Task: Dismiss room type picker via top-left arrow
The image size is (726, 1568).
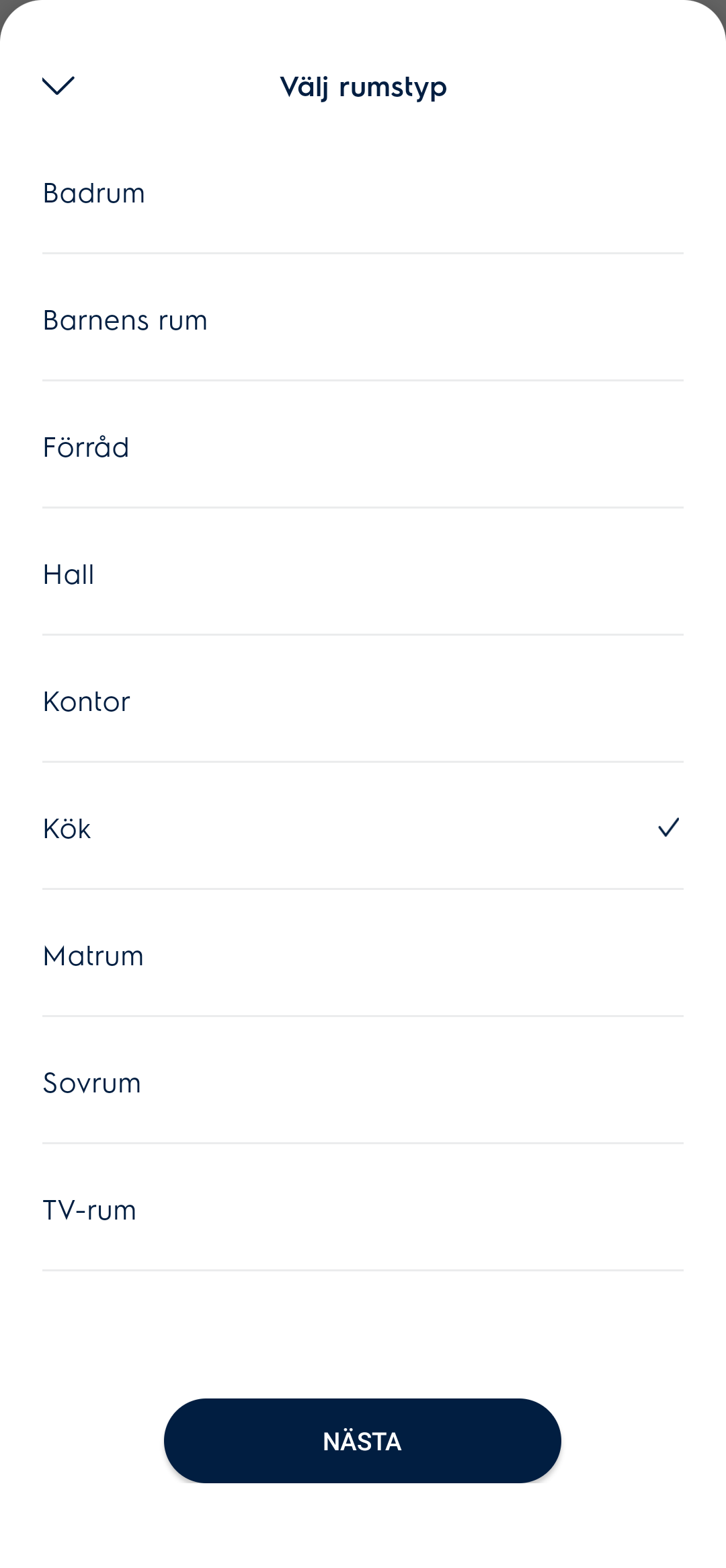Action: (x=58, y=85)
